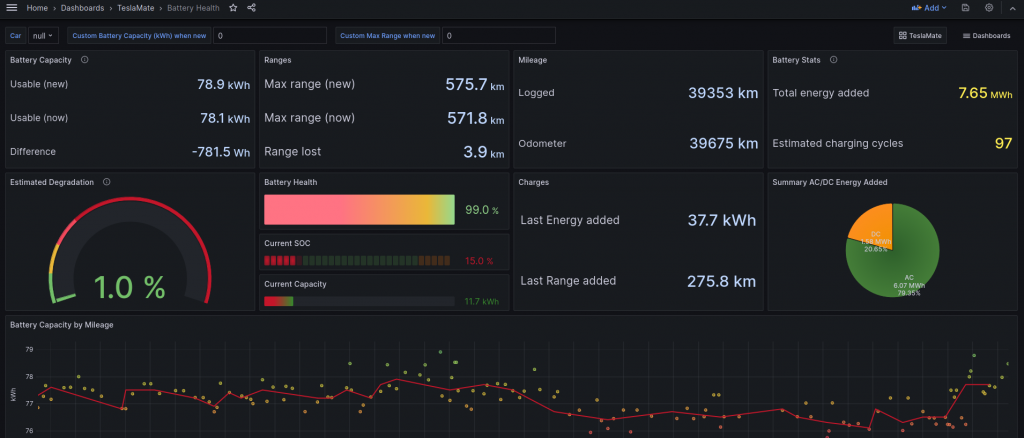Click the Current SOC segmented bar
The image size is (1024, 438).
[x=357, y=261]
